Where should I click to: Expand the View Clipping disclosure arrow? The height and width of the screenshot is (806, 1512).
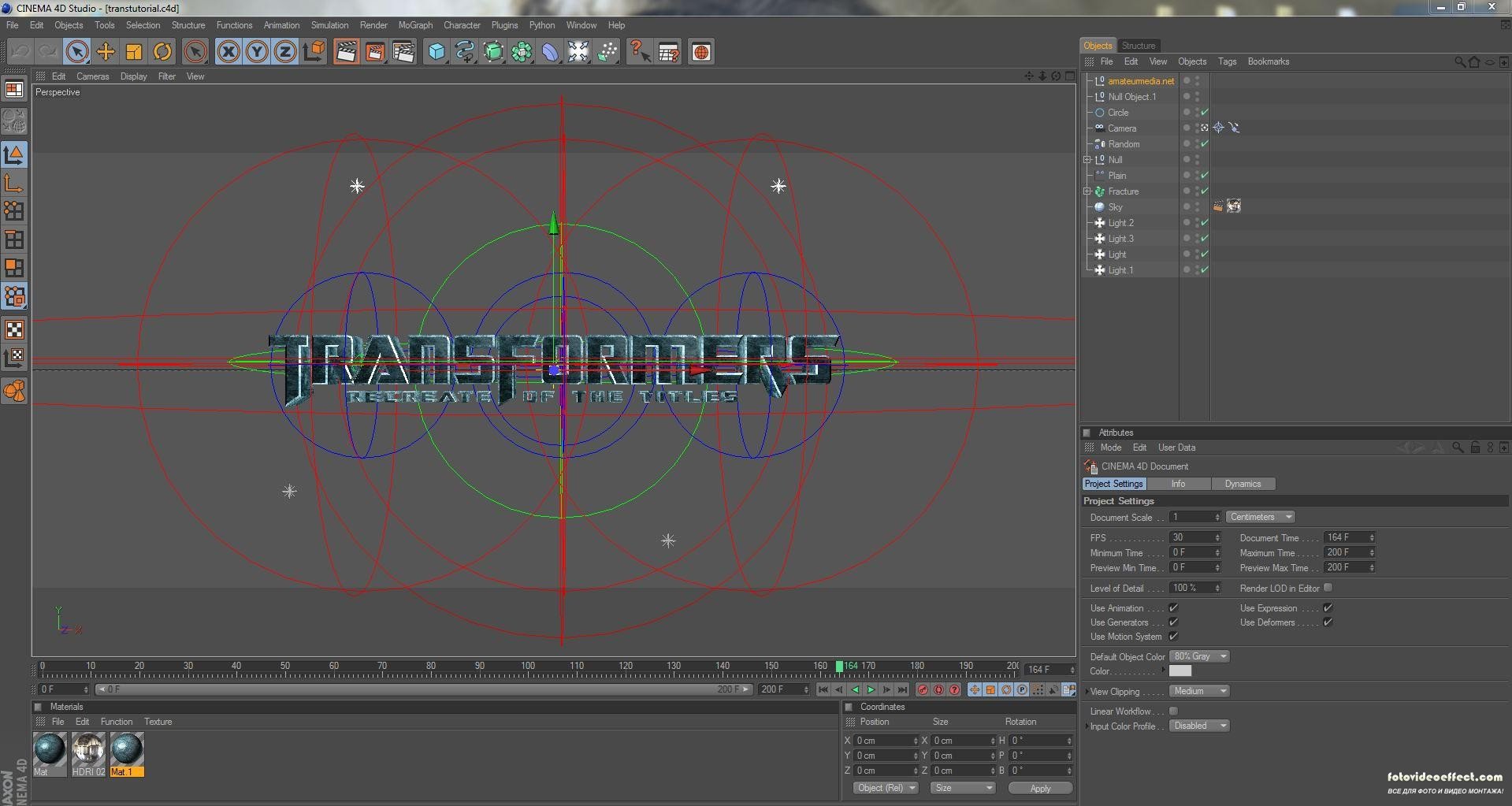(1087, 692)
